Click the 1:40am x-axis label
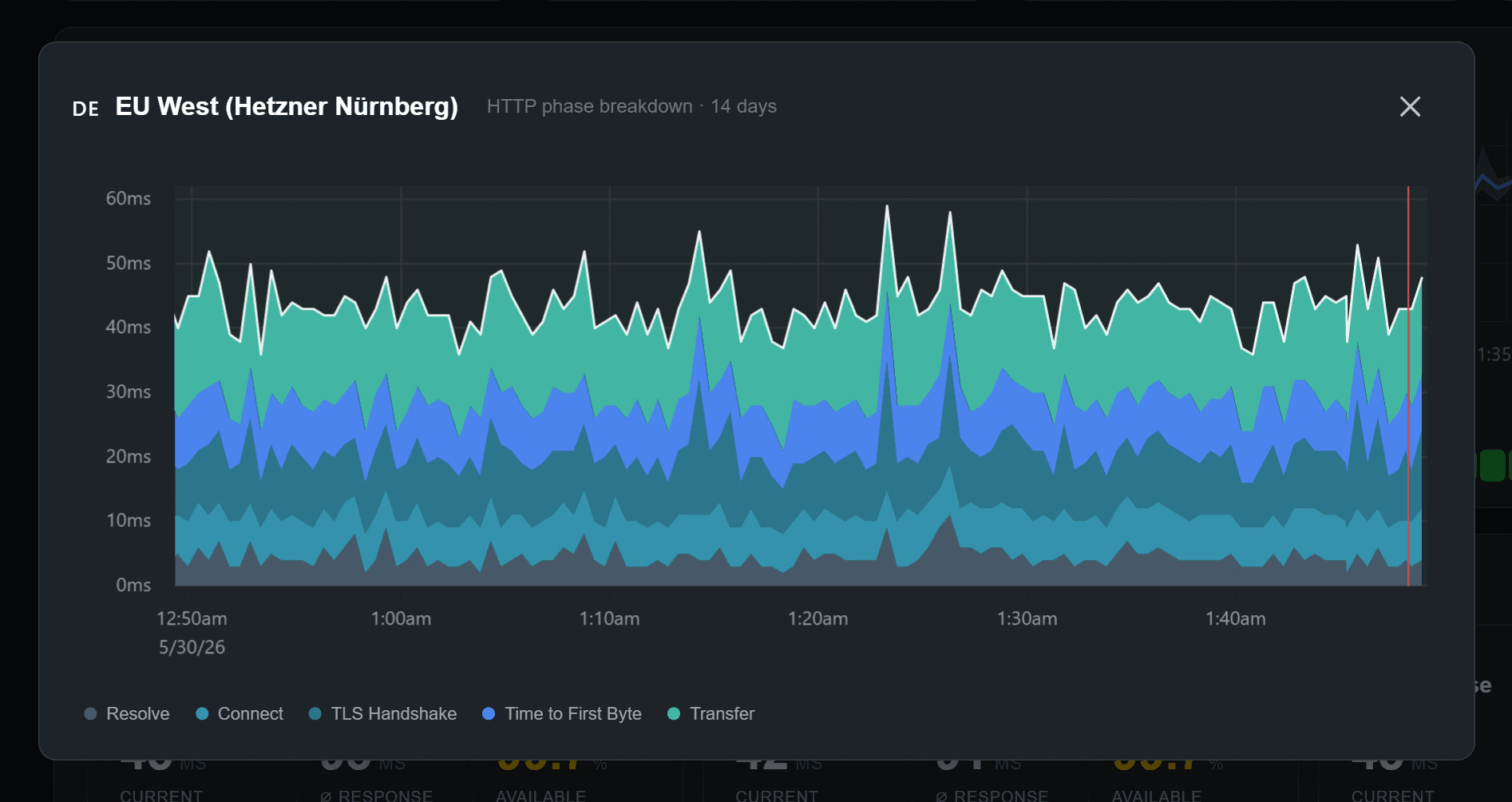The height and width of the screenshot is (802, 1512). (x=1235, y=618)
